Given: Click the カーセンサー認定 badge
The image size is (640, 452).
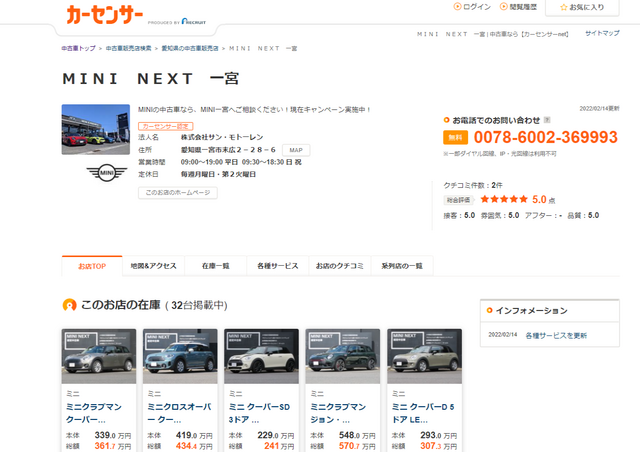Looking at the screenshot, I should click(x=165, y=126).
